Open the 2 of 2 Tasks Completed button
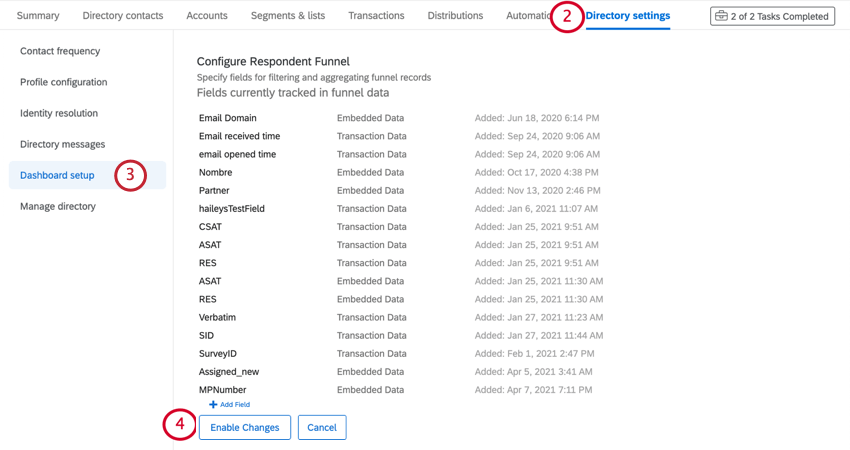This screenshot has height=450, width=850. [x=772, y=16]
